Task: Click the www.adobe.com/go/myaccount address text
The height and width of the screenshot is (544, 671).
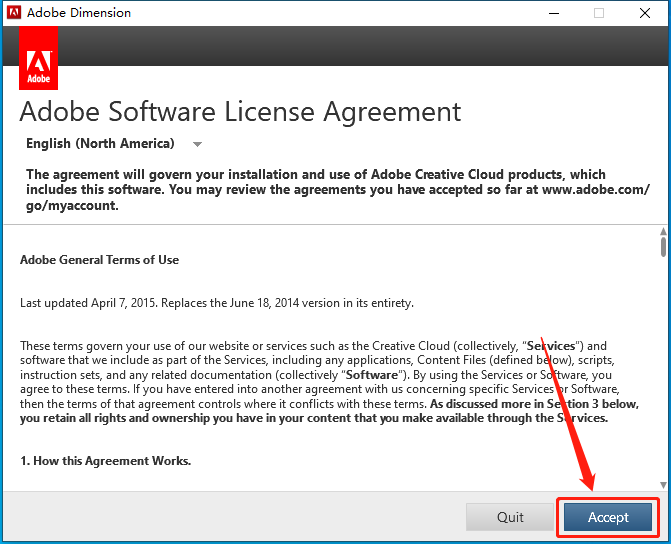Action: (338, 197)
